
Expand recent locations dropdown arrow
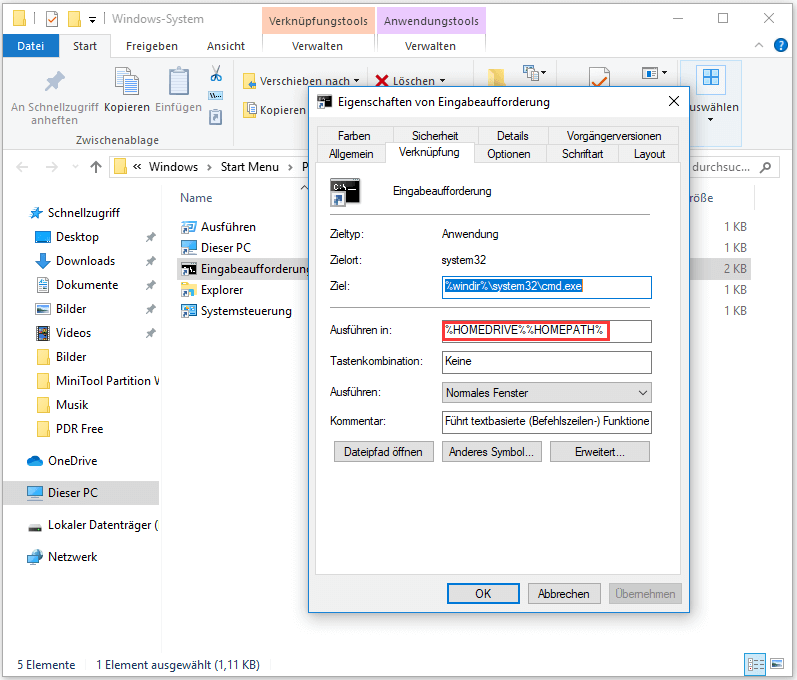(x=75, y=167)
